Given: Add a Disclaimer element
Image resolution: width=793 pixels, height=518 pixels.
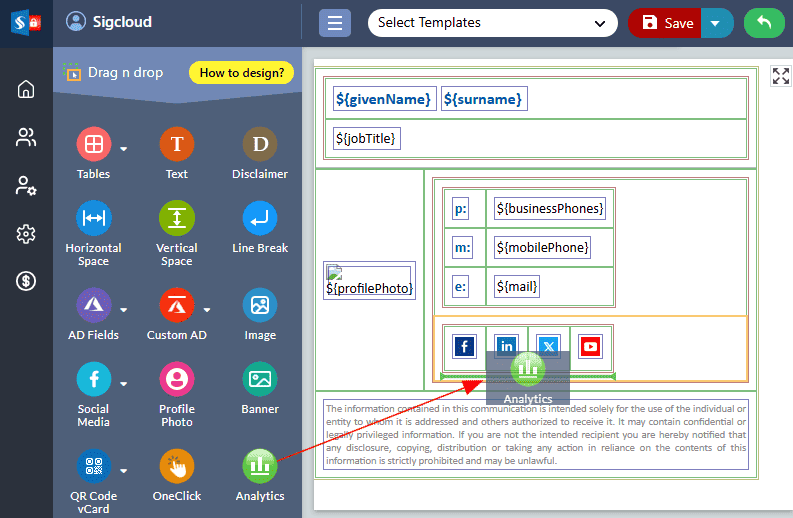Looking at the screenshot, I should pos(260,146).
